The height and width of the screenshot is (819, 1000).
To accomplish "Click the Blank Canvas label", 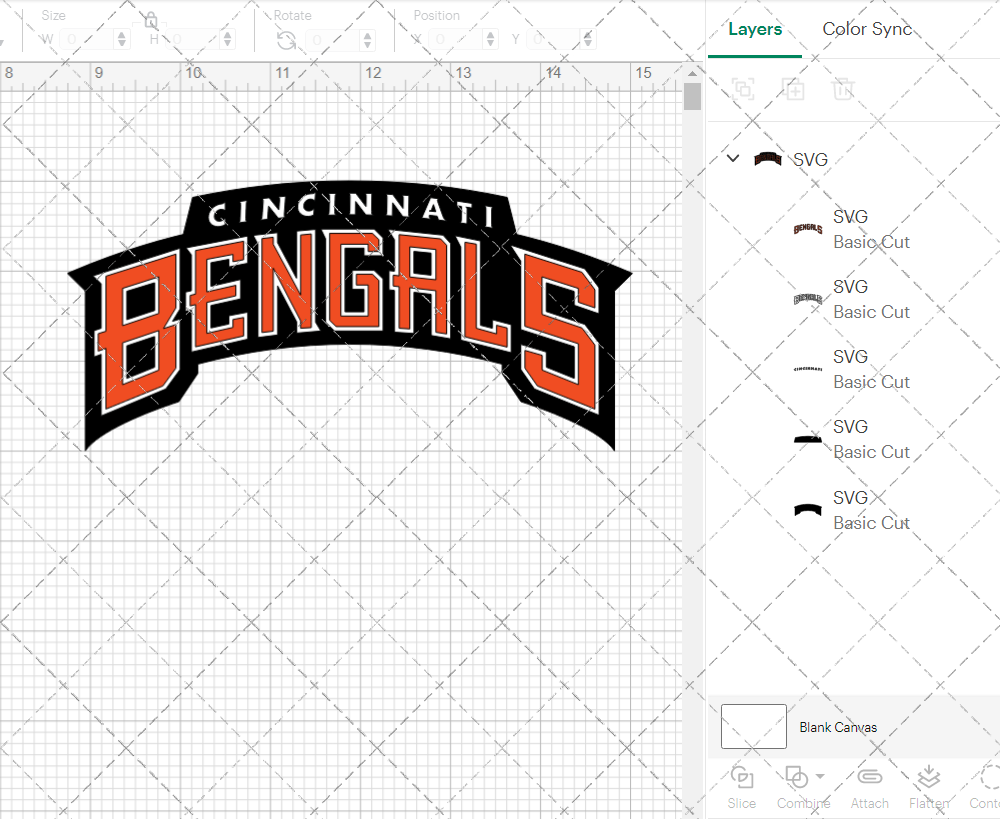I will 838,727.
